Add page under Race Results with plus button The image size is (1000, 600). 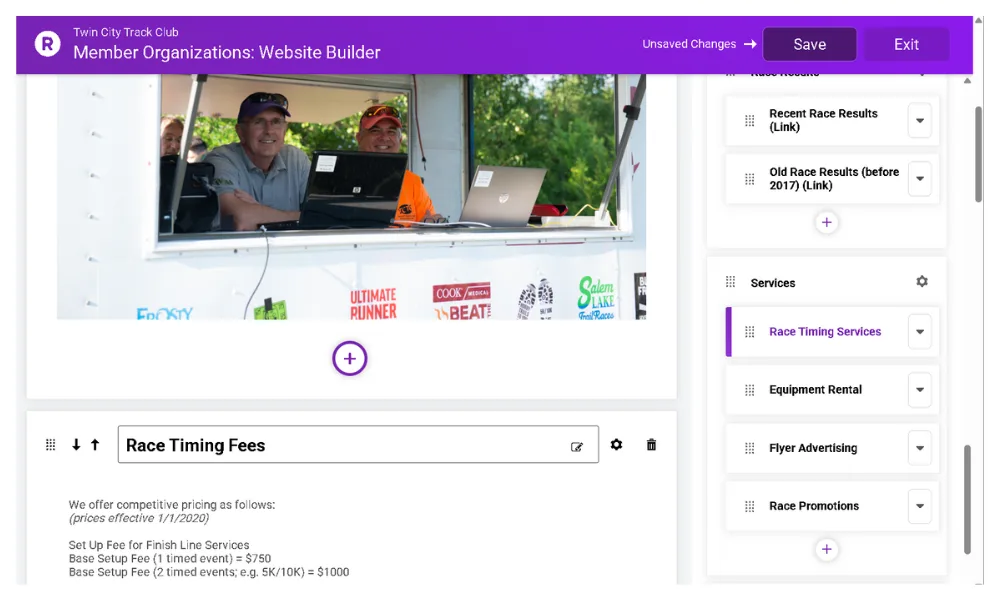pos(827,223)
